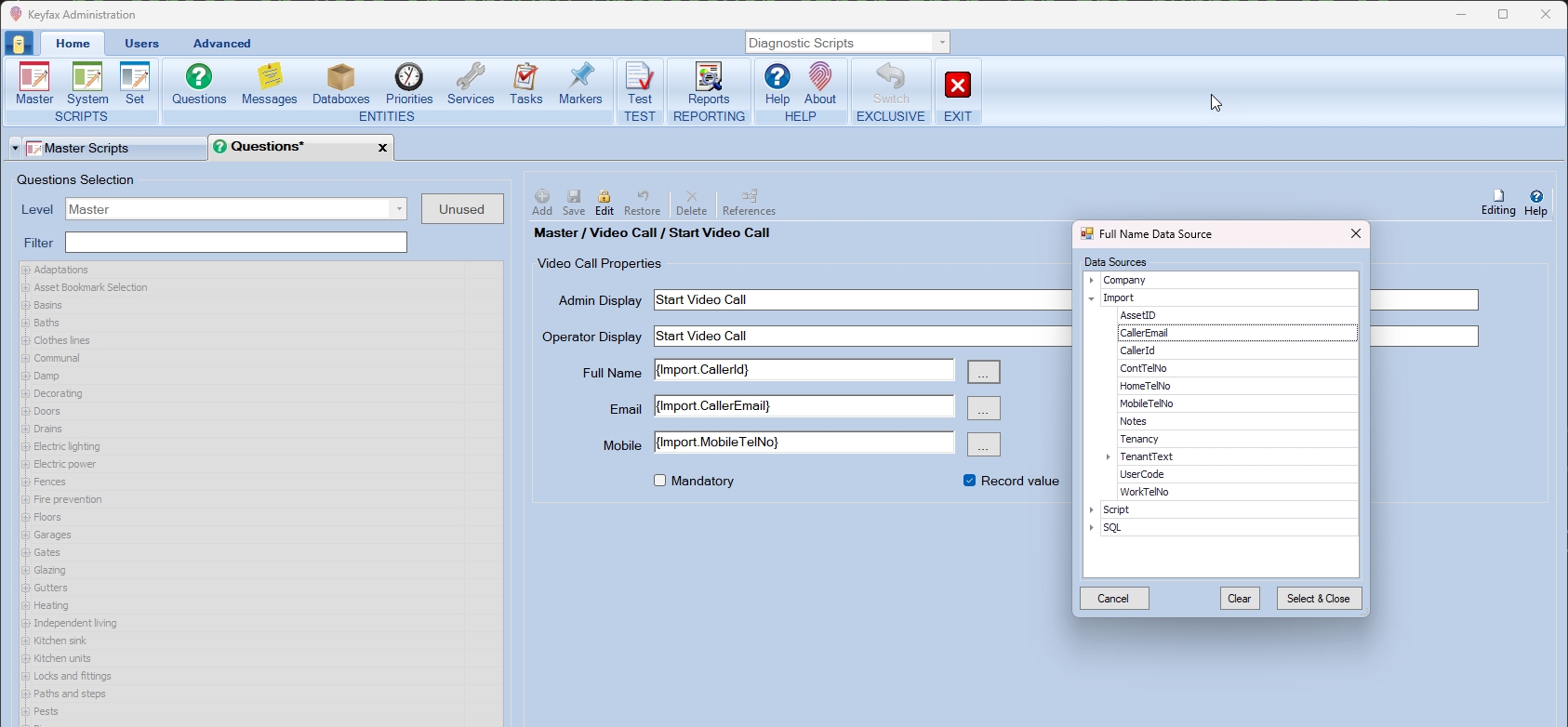Switch to the Users ribbon tab

141,44
